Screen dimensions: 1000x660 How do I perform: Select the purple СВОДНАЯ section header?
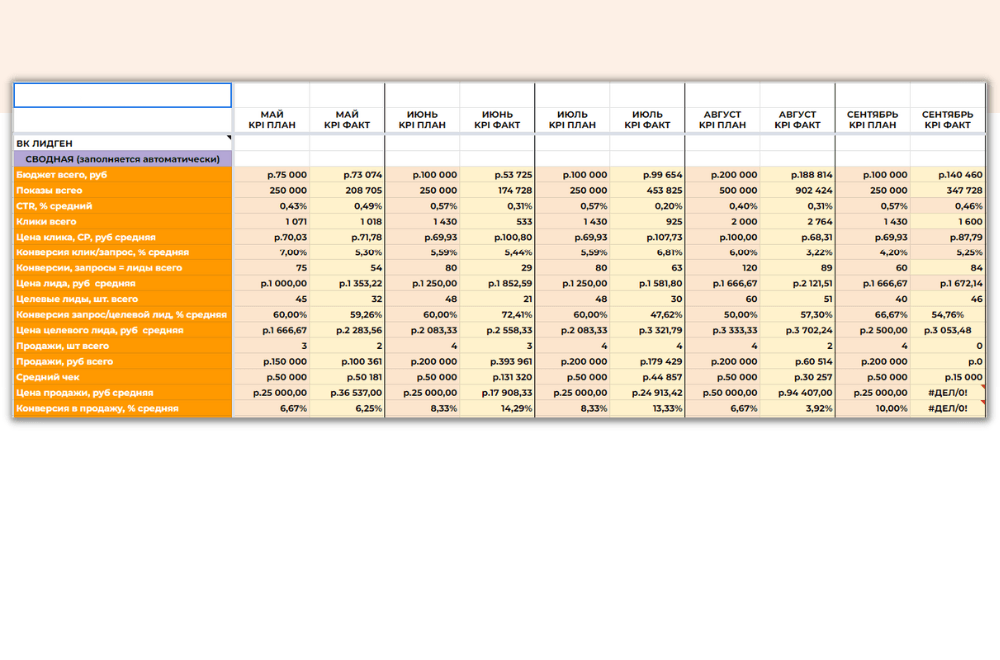click(122, 159)
